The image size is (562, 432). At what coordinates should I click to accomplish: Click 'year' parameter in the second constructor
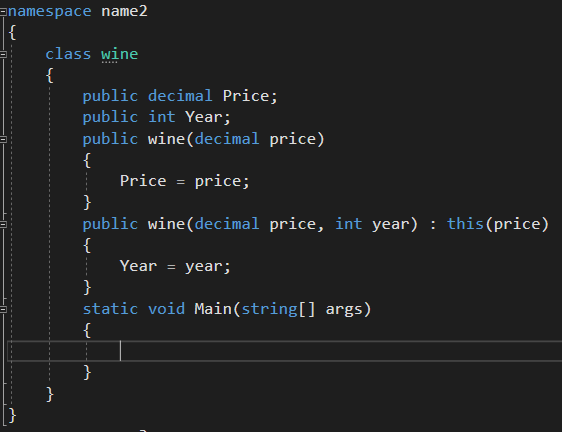pos(391,225)
